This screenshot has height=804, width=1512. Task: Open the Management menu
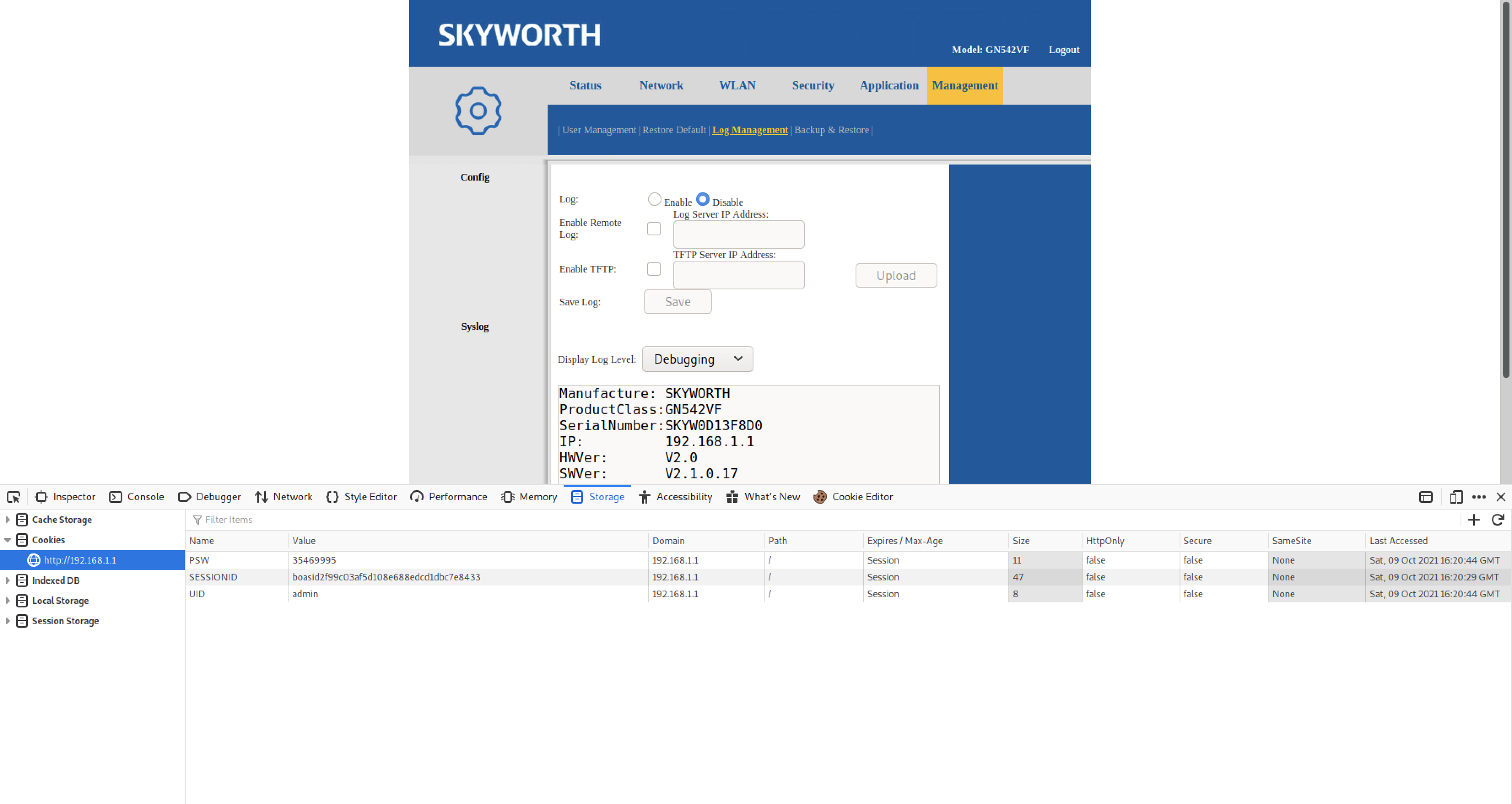coord(966,86)
